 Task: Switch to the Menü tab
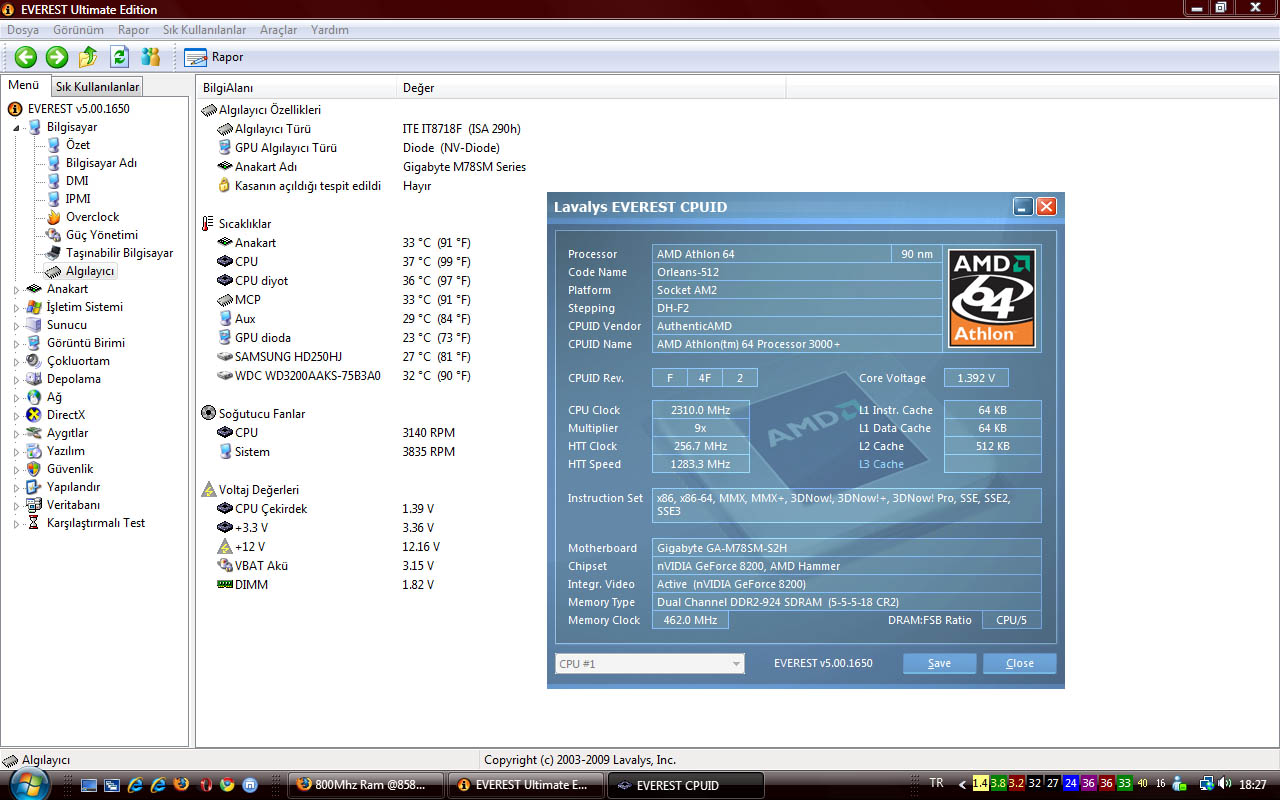tap(24, 85)
